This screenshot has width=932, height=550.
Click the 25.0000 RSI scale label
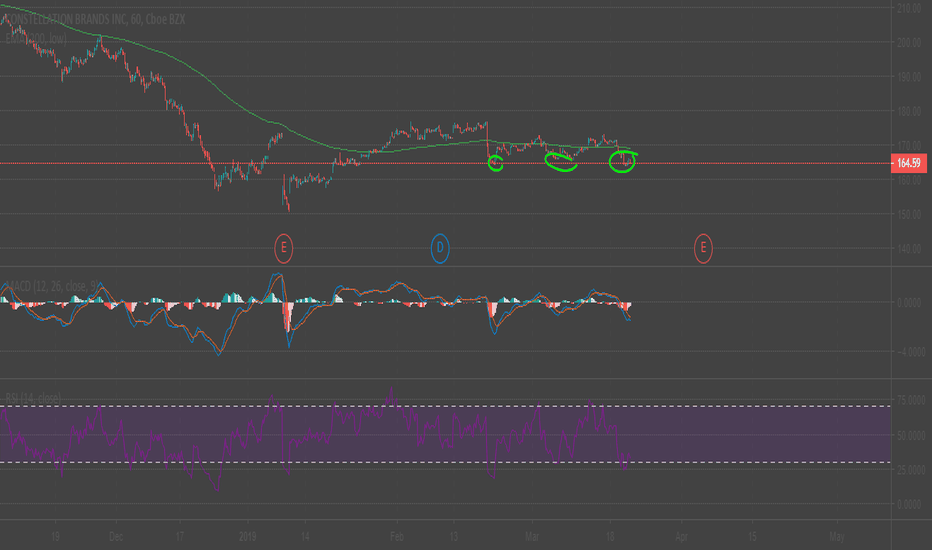(x=911, y=470)
